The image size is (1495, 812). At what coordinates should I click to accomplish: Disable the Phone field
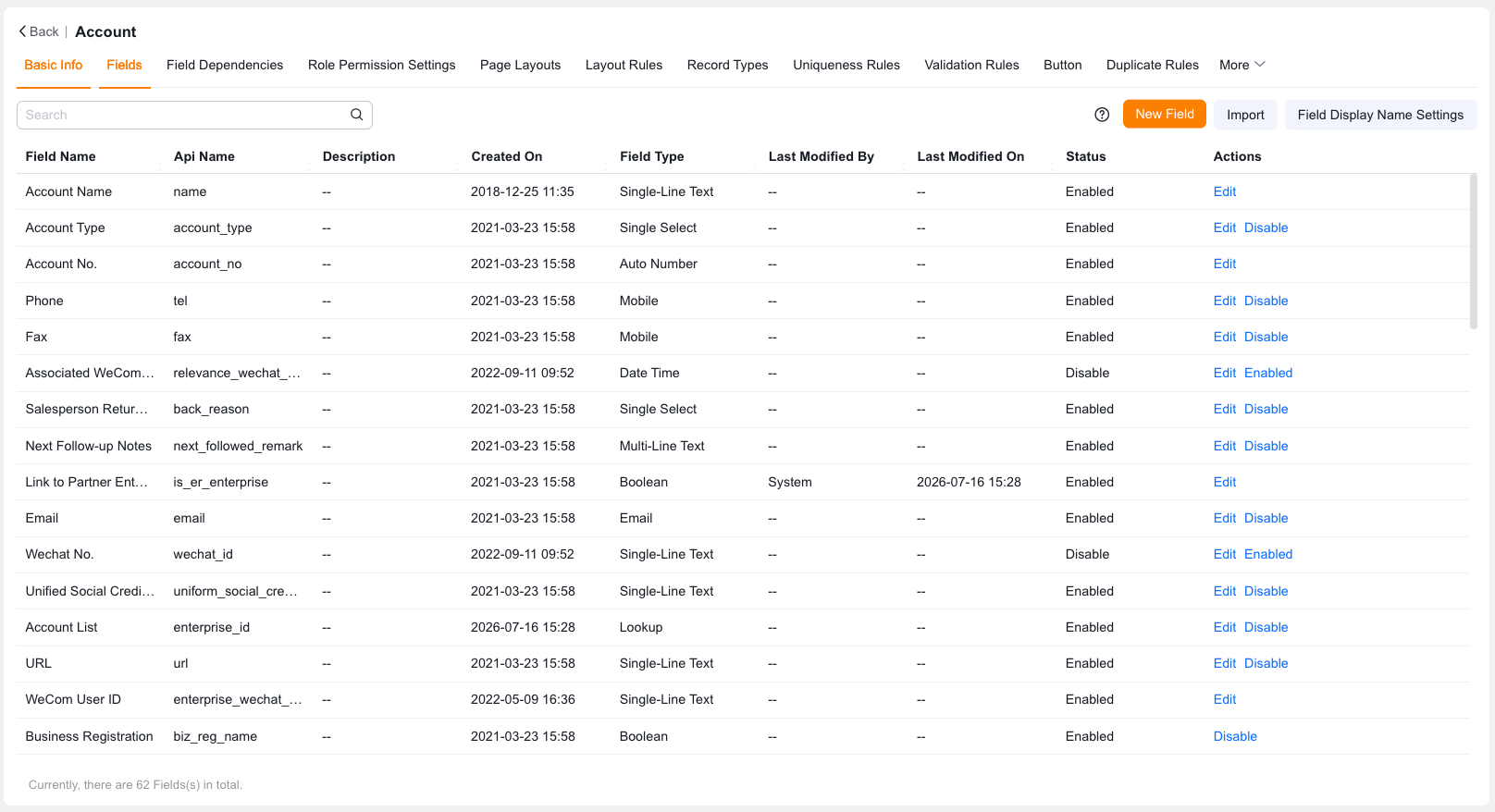coord(1266,301)
